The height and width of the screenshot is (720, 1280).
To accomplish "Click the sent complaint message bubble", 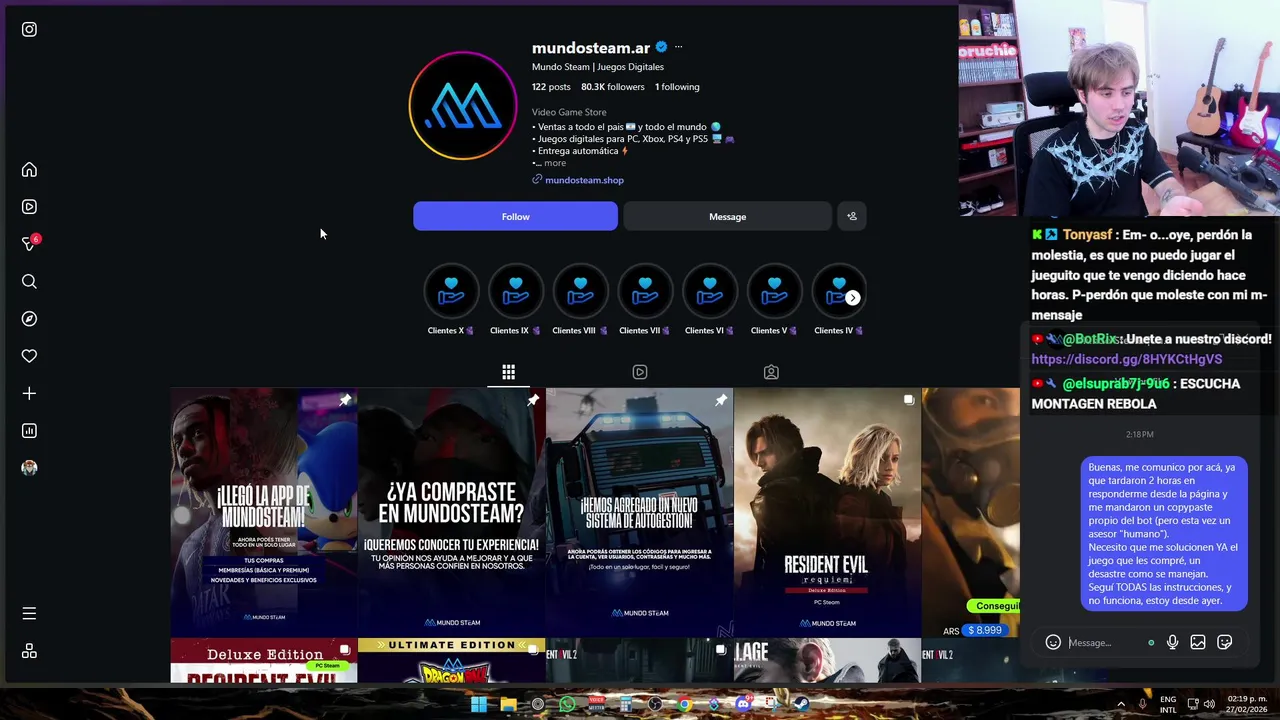I will (1164, 534).
